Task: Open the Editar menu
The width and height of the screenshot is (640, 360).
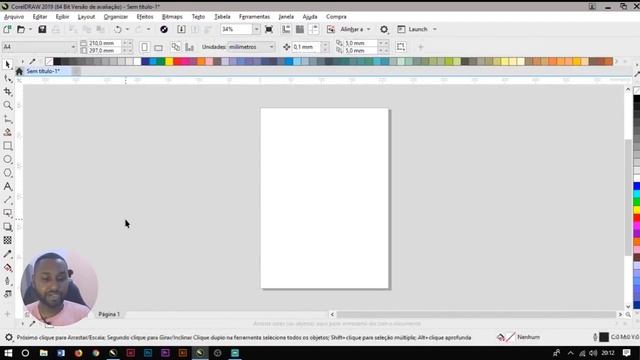Action: 40,16
